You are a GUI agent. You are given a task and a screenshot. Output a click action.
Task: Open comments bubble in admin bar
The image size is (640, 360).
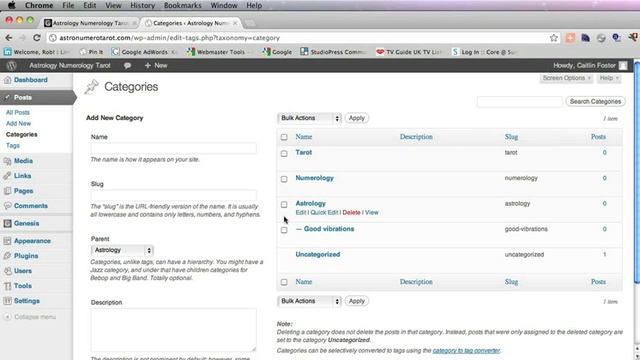pos(127,65)
